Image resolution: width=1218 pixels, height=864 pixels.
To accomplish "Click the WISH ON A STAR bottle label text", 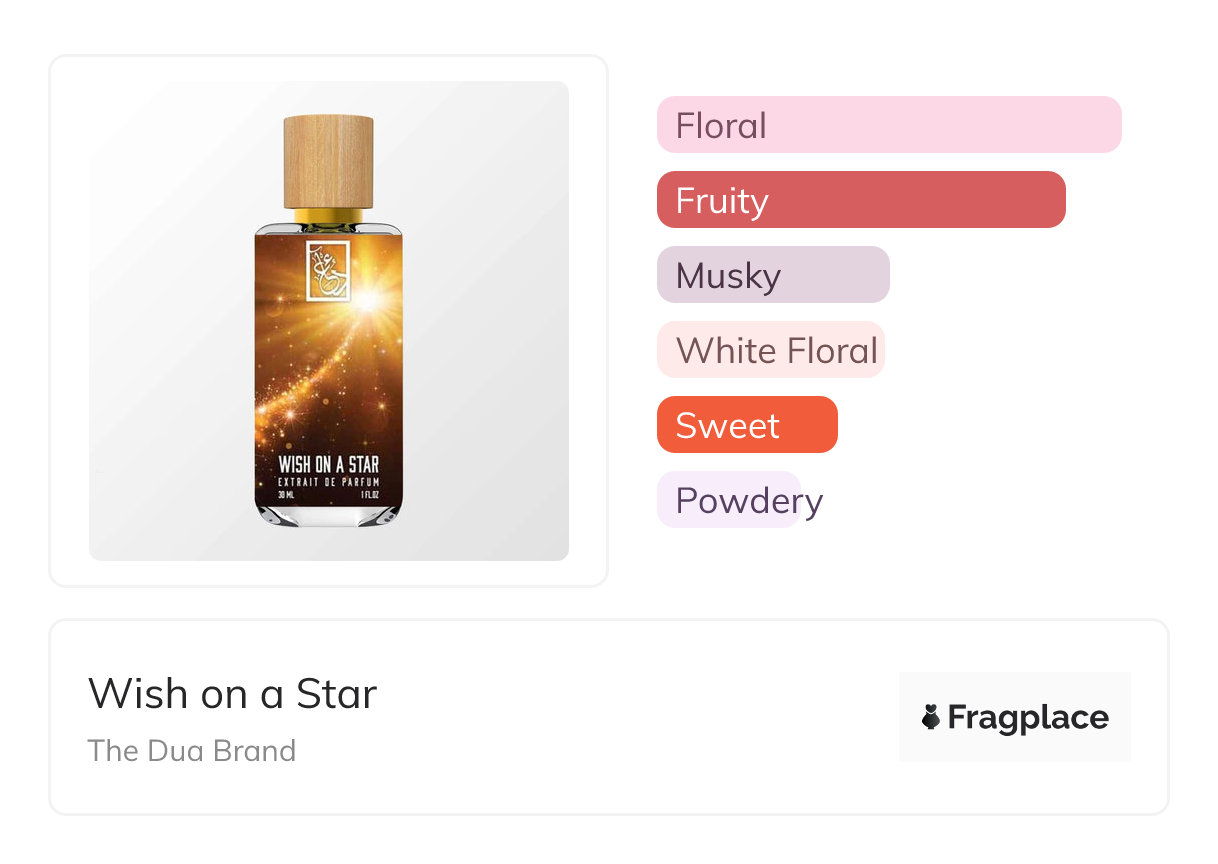I will click(328, 465).
